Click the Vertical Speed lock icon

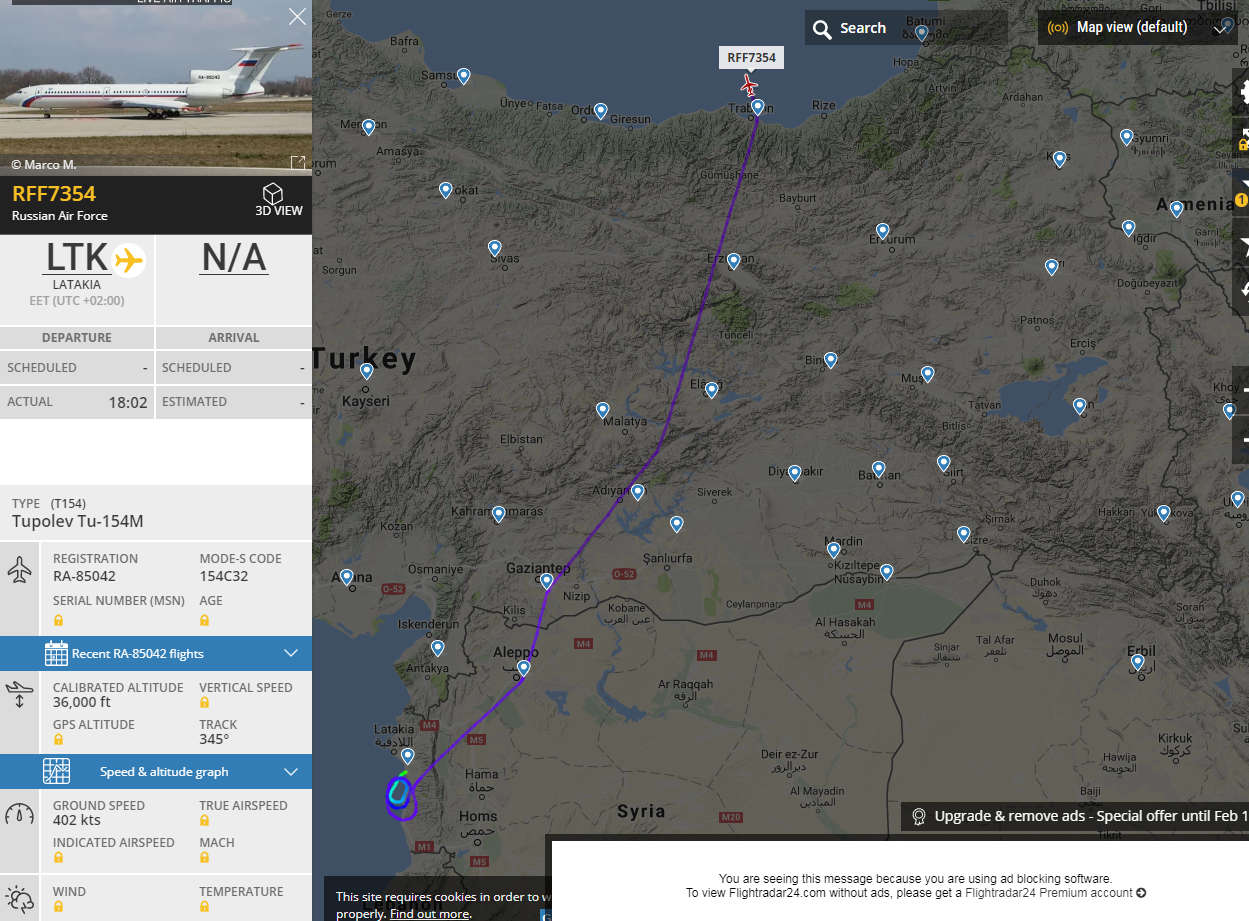(204, 702)
